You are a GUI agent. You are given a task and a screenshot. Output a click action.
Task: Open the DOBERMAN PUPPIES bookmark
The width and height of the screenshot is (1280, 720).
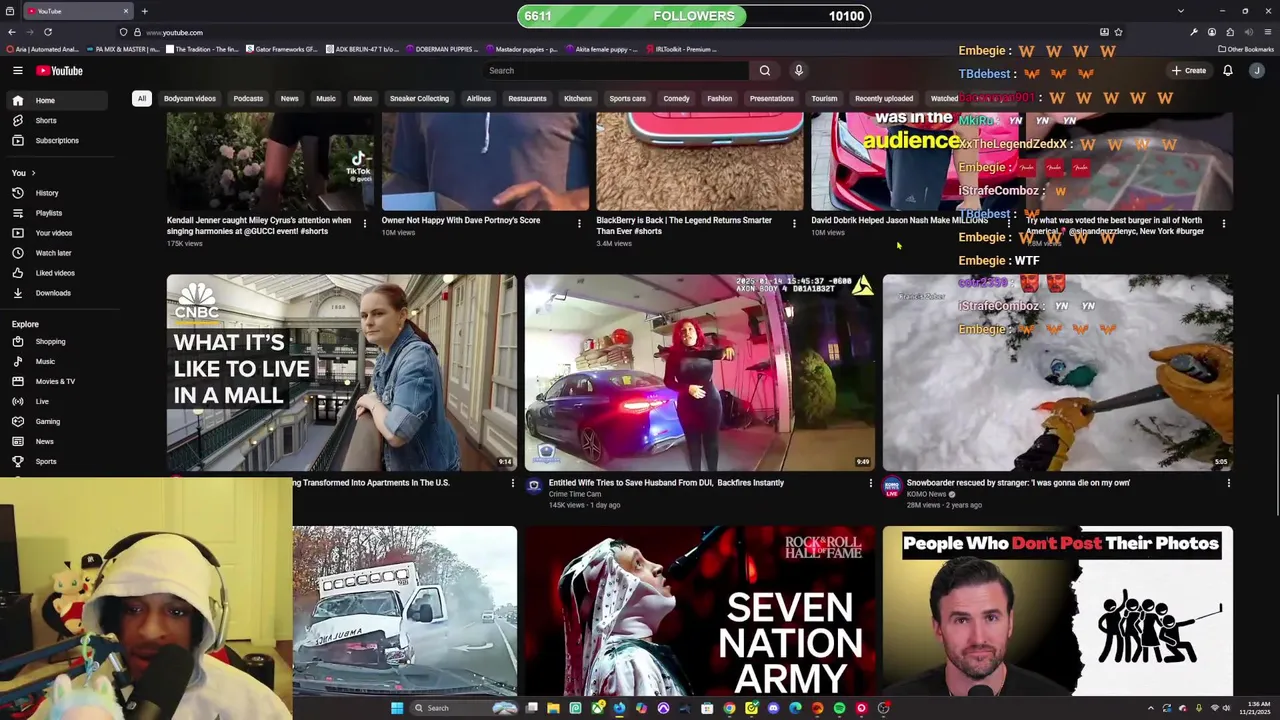(445, 49)
